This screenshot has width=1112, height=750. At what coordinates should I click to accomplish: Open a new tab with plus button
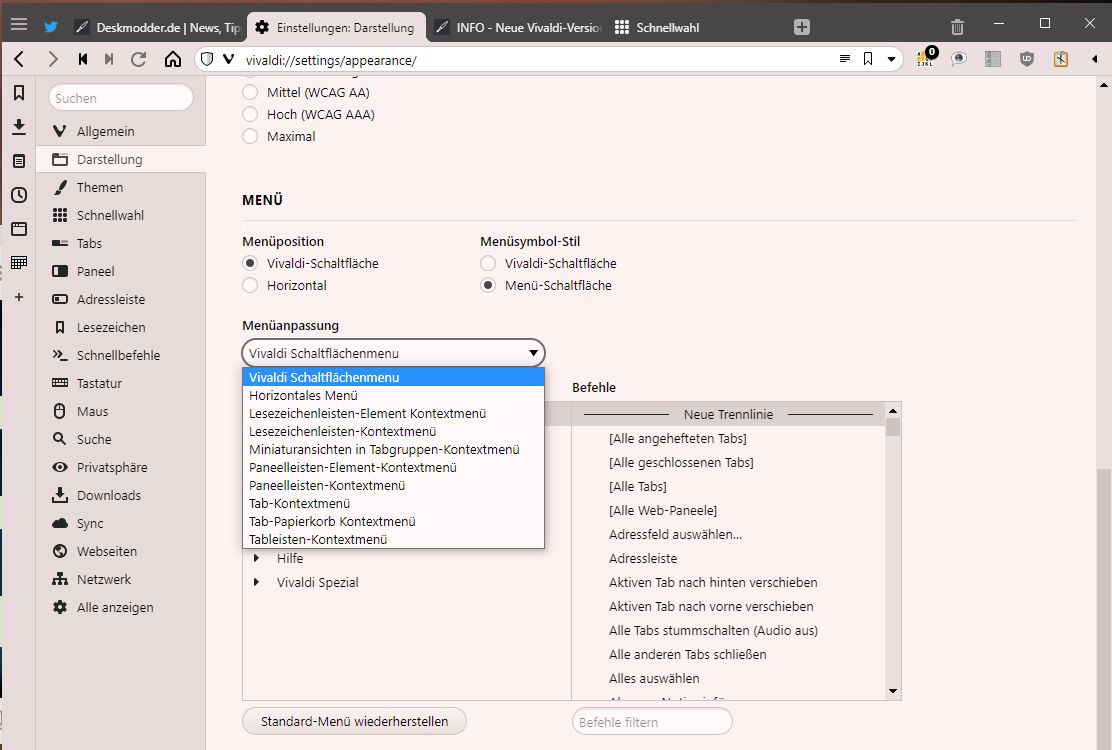[801, 27]
